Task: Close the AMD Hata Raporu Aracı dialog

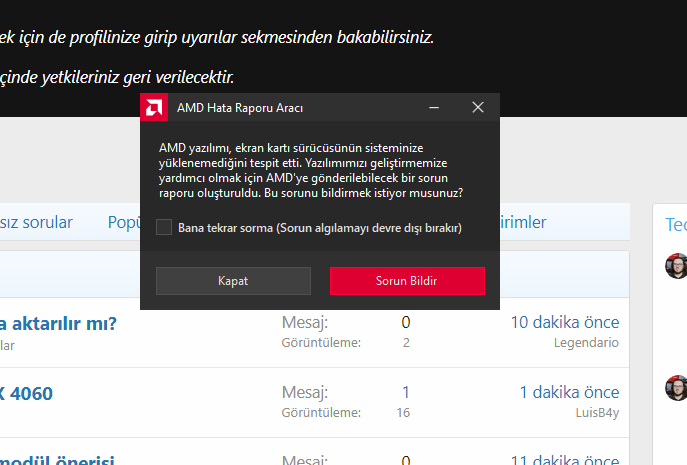Action: coord(478,107)
